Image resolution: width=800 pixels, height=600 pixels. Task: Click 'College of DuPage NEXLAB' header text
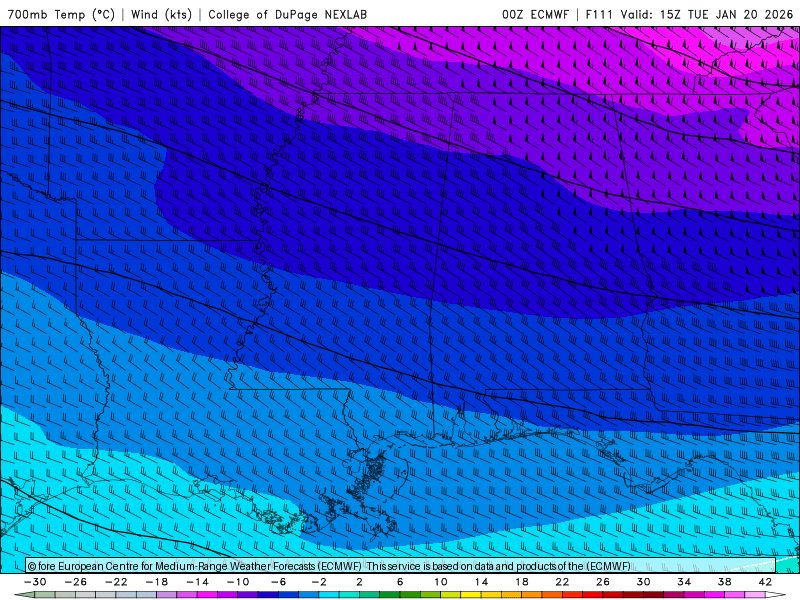coord(287,14)
